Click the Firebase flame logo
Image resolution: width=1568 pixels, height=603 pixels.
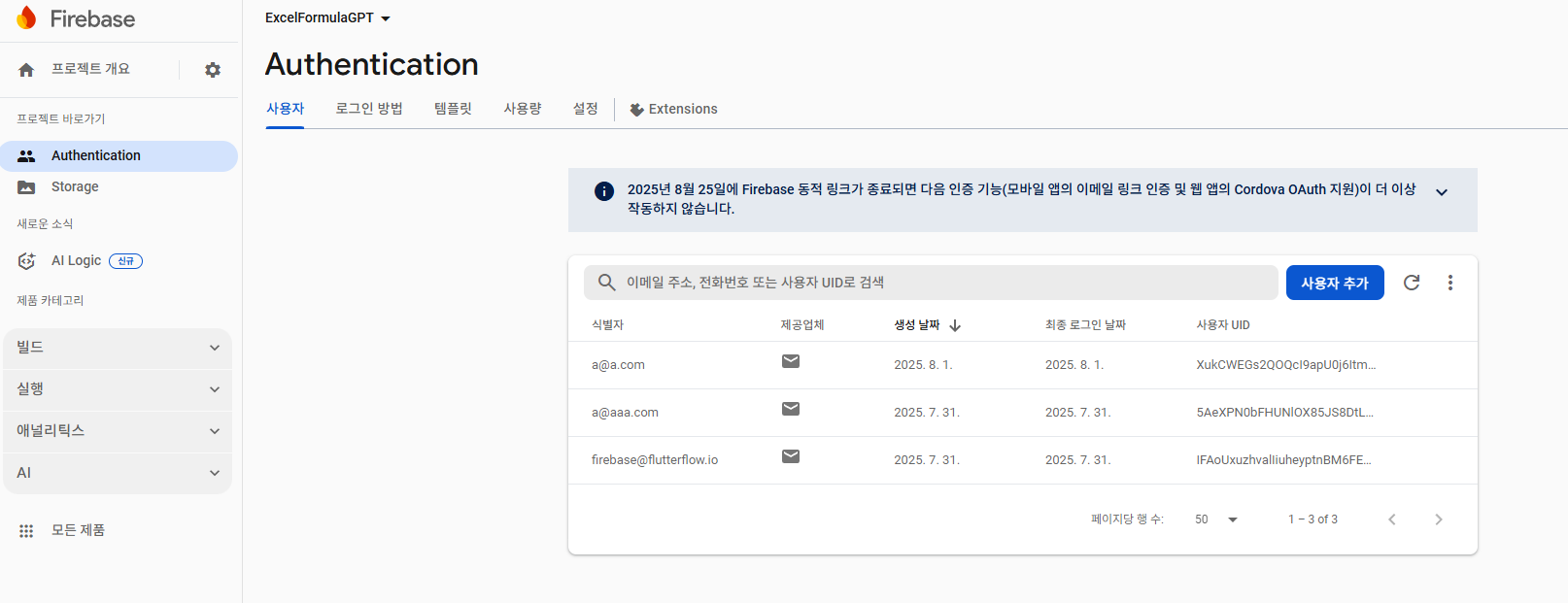click(x=26, y=18)
